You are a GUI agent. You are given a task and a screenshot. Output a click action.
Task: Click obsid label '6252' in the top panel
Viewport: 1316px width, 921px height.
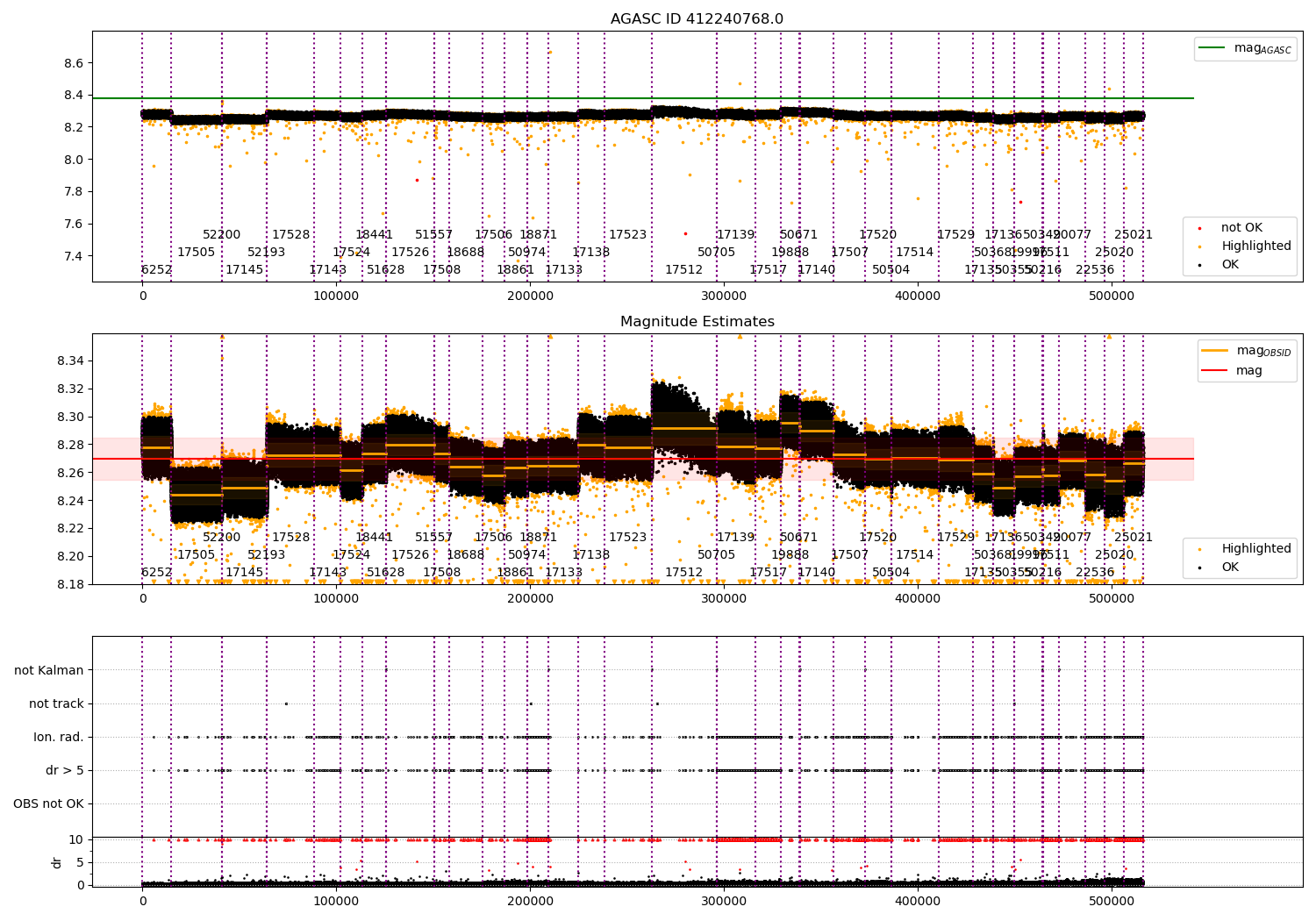[157, 269]
